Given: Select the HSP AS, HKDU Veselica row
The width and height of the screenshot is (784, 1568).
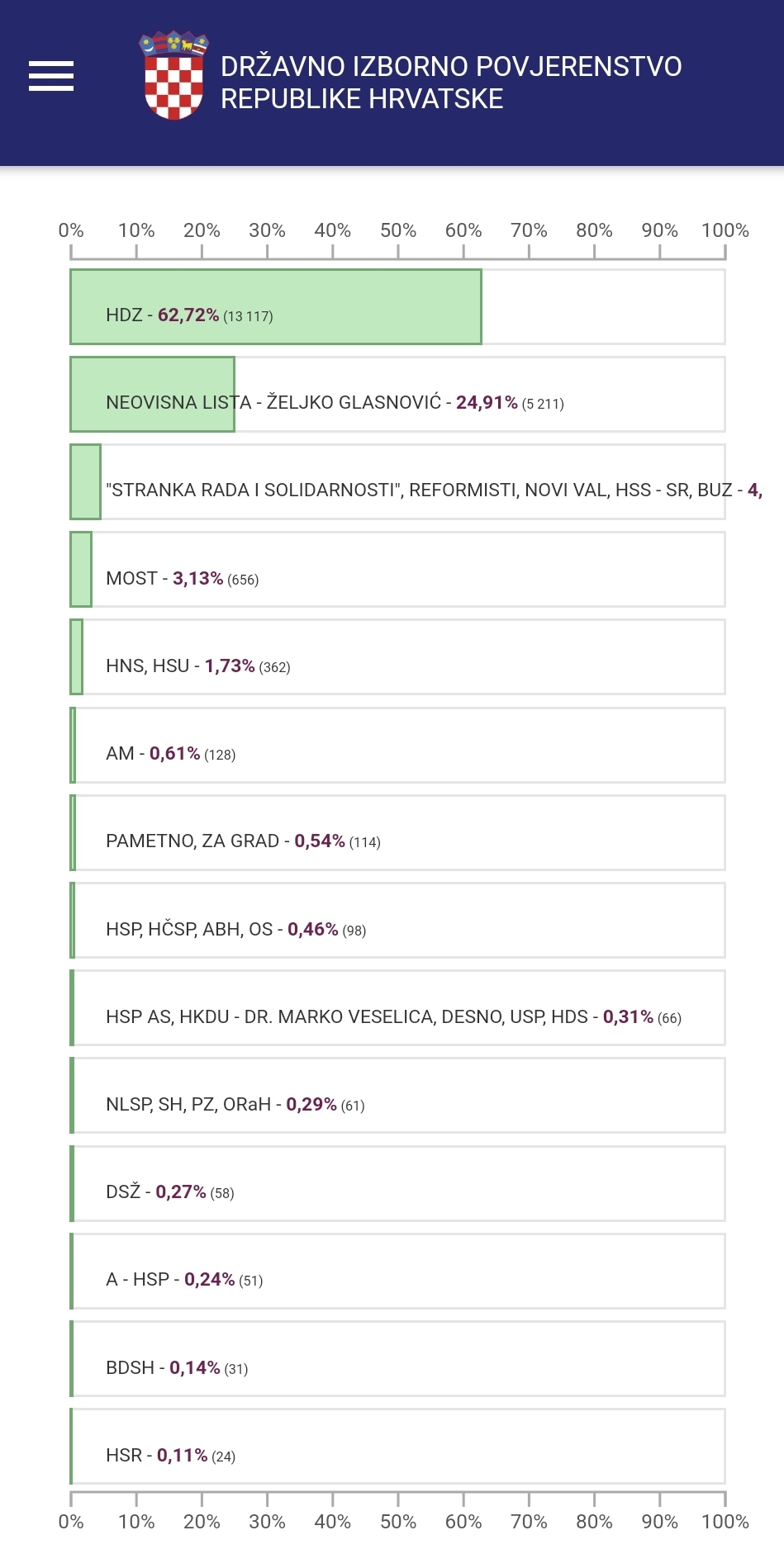Looking at the screenshot, I should point(397,1008).
